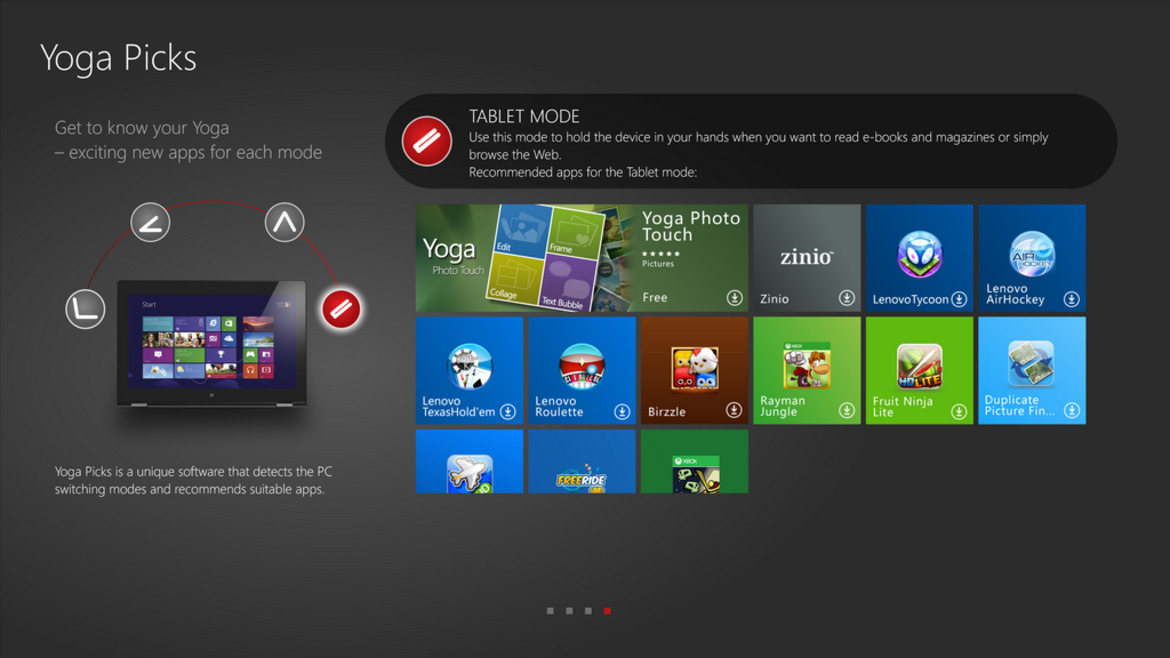1170x658 pixels.
Task: Click the Fruit Ninja Lite label
Action: click(902, 407)
